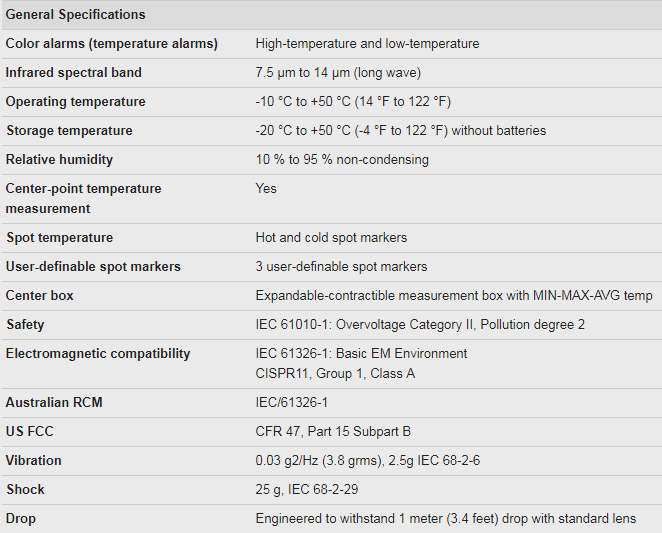Click the Safety row label
The image size is (662, 533).
[x=25, y=325]
